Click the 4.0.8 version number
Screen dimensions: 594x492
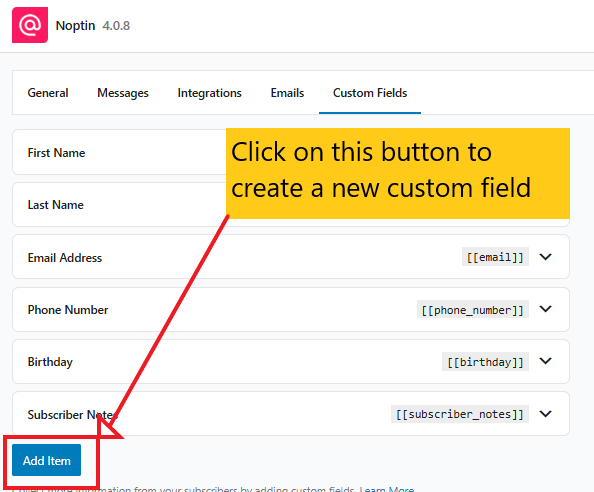pyautogui.click(x=116, y=26)
